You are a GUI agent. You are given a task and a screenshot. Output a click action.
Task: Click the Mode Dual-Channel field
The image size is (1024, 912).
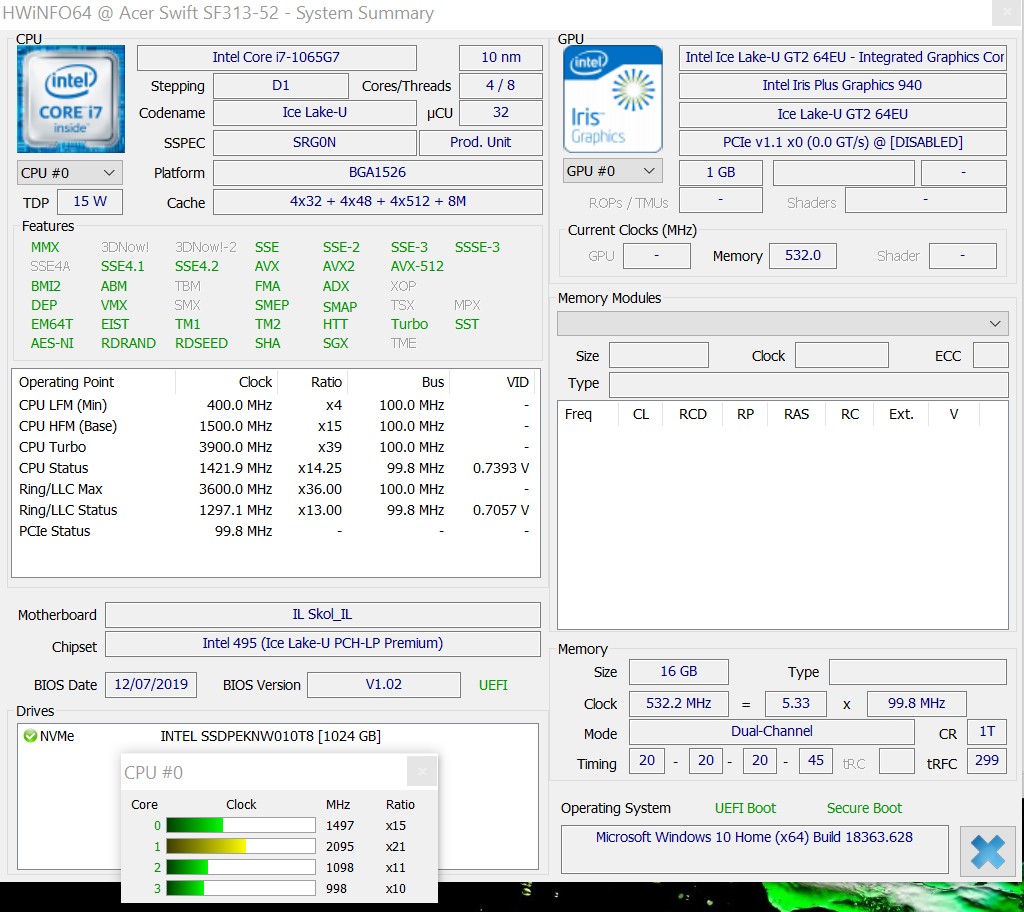coord(771,732)
